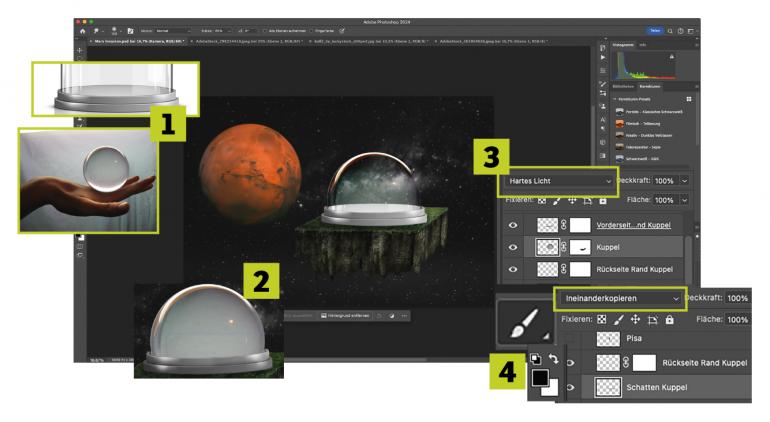Lock transparent pixels below Ineinanderkopieren

coord(602,320)
